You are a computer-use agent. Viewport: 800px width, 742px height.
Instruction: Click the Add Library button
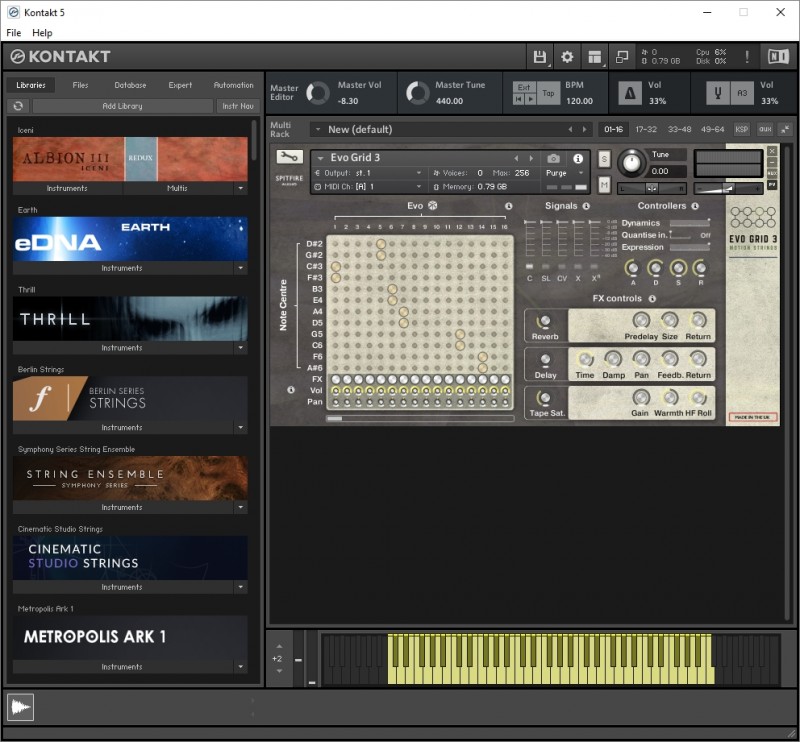(122, 106)
